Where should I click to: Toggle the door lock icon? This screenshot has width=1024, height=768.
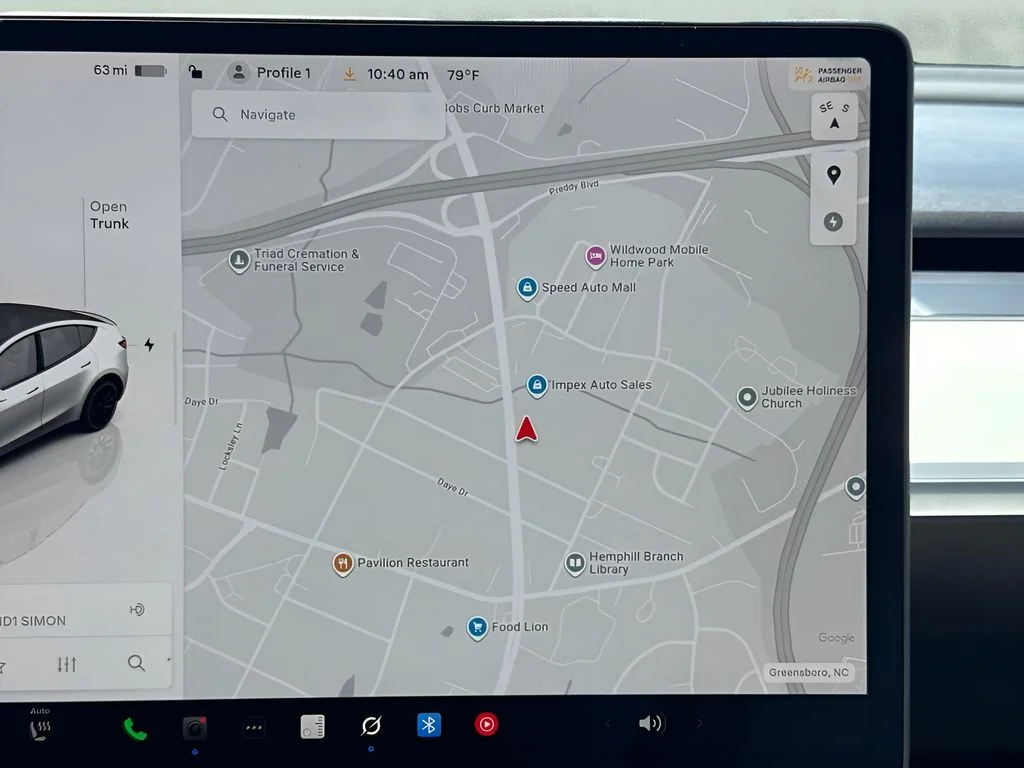click(x=195, y=71)
